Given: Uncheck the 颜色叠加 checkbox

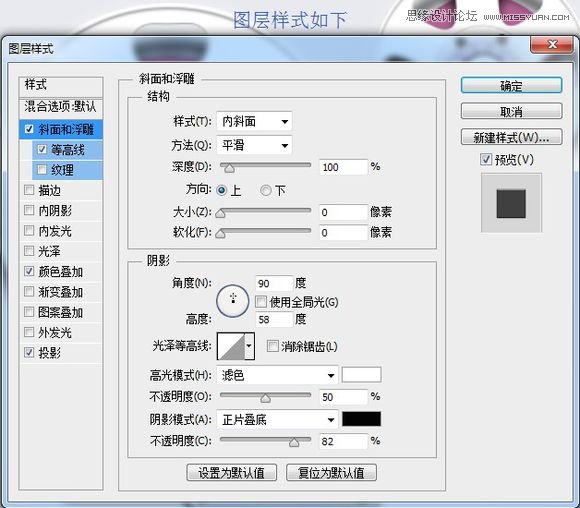Looking at the screenshot, I should click(29, 271).
